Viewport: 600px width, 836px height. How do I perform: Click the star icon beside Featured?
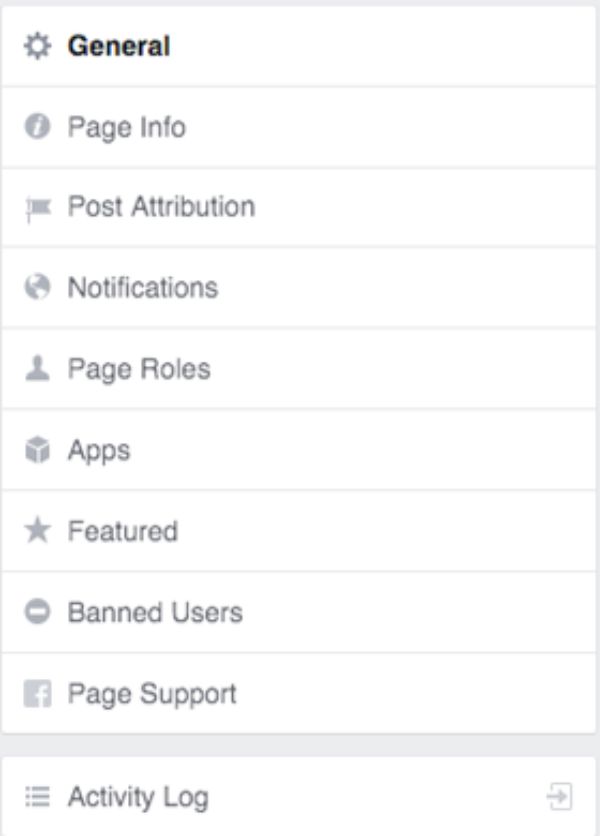(x=37, y=531)
